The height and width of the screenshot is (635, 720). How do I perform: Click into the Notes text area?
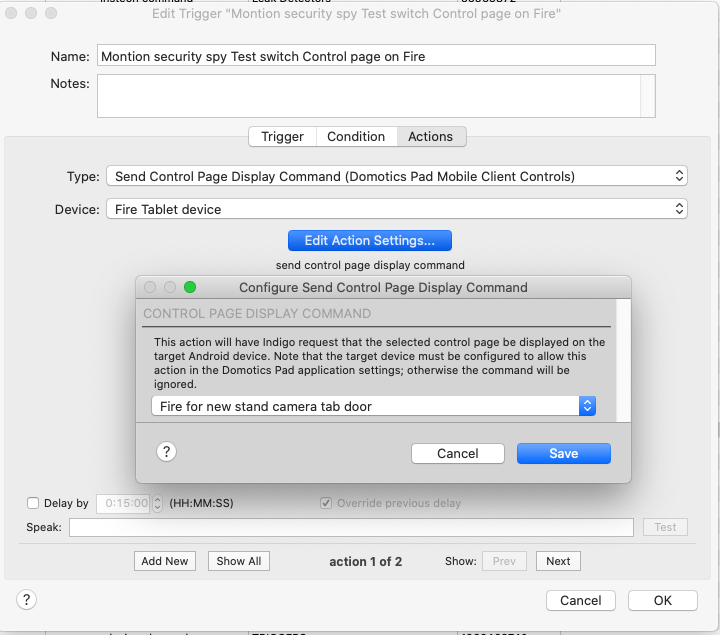tap(369, 96)
